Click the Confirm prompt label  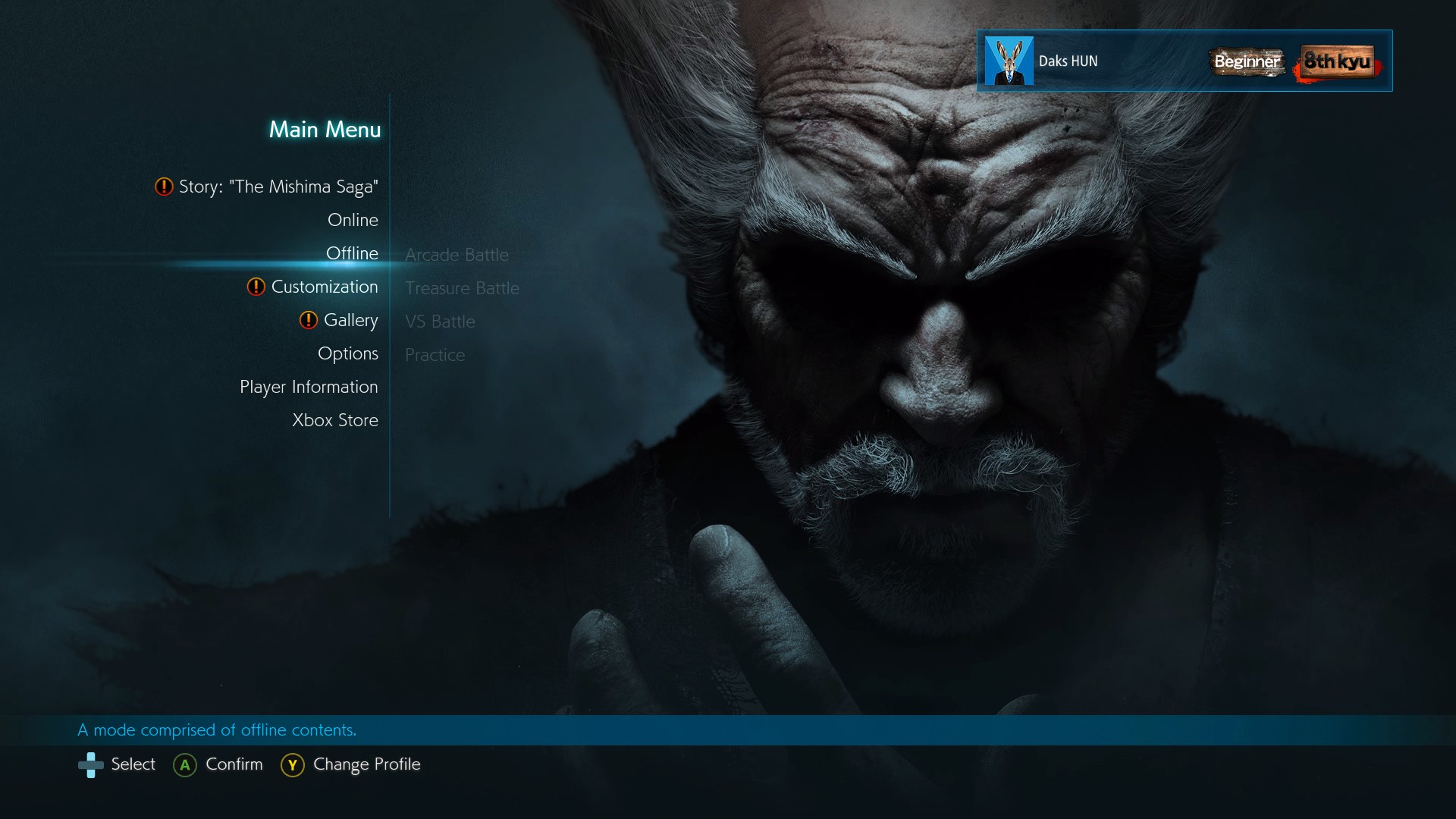click(234, 764)
